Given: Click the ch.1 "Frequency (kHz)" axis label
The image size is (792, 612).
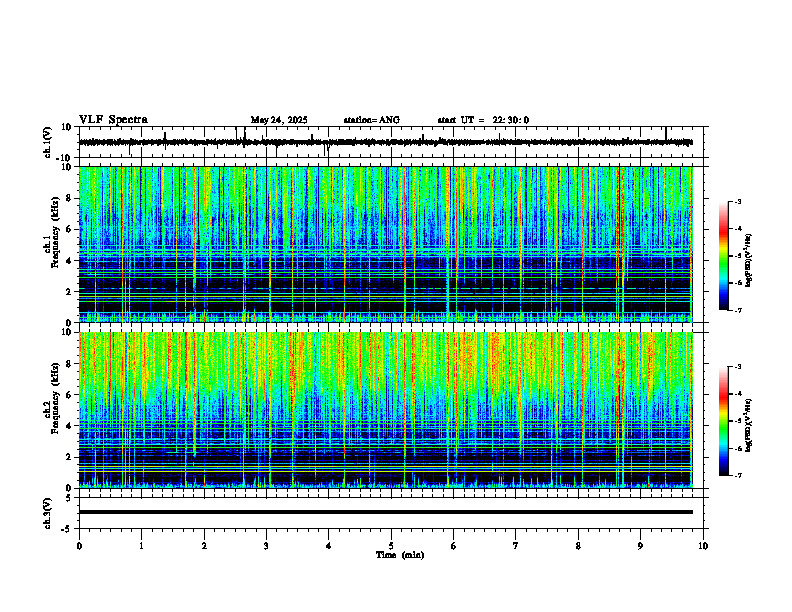Looking at the screenshot, I should [55, 233].
